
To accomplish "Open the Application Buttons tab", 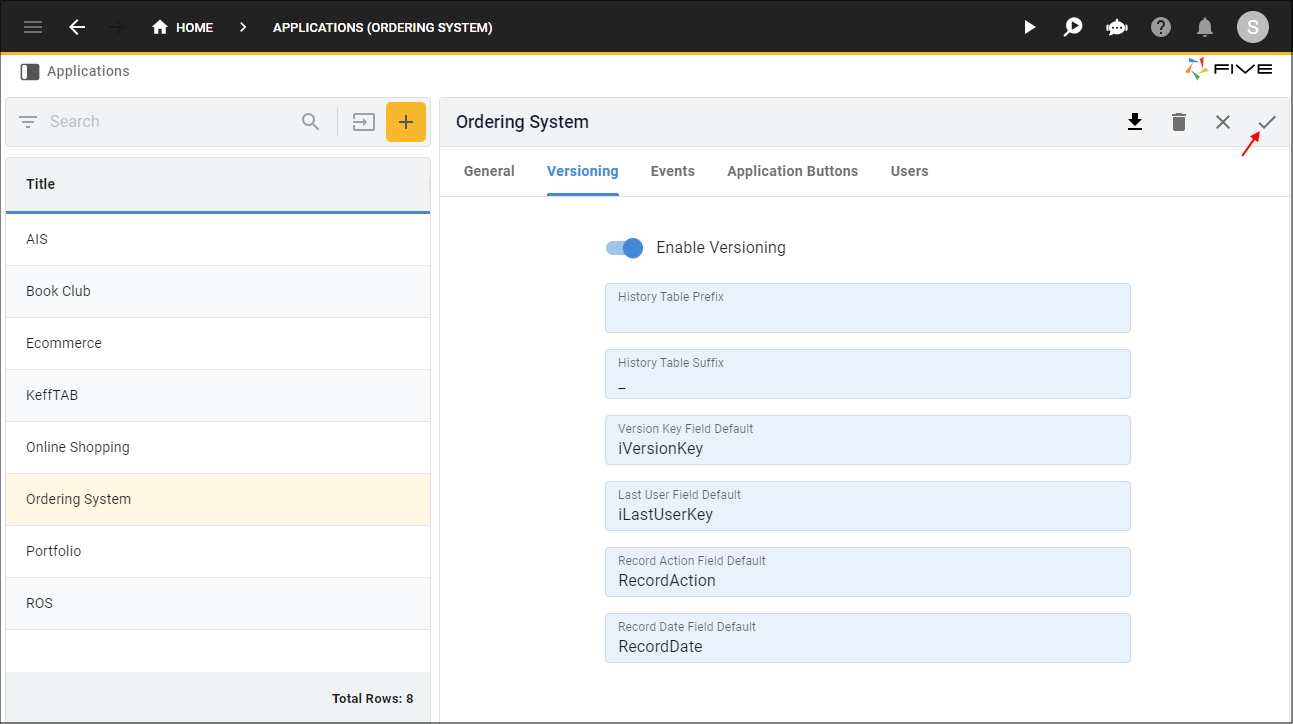I will coord(793,171).
